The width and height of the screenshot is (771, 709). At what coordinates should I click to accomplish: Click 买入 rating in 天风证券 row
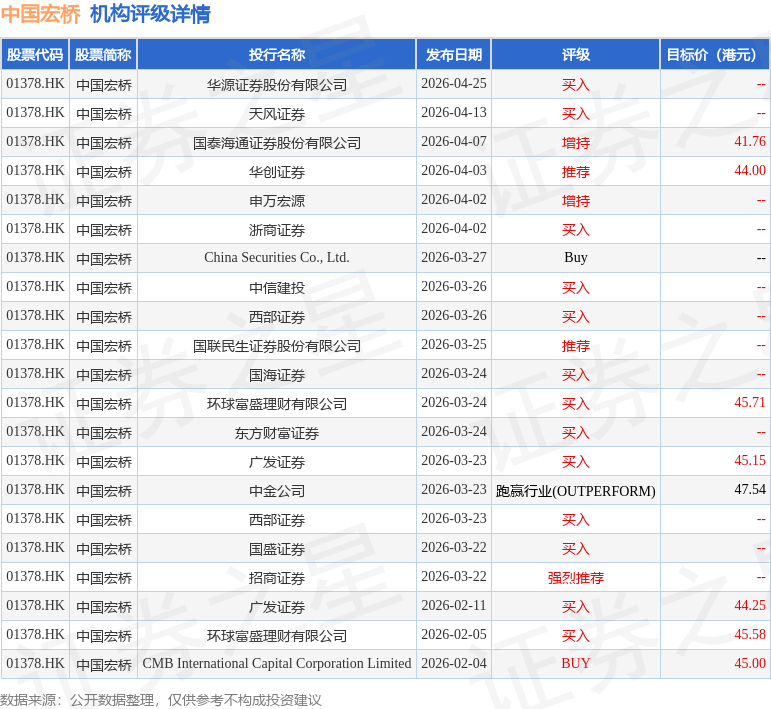pyautogui.click(x=576, y=114)
